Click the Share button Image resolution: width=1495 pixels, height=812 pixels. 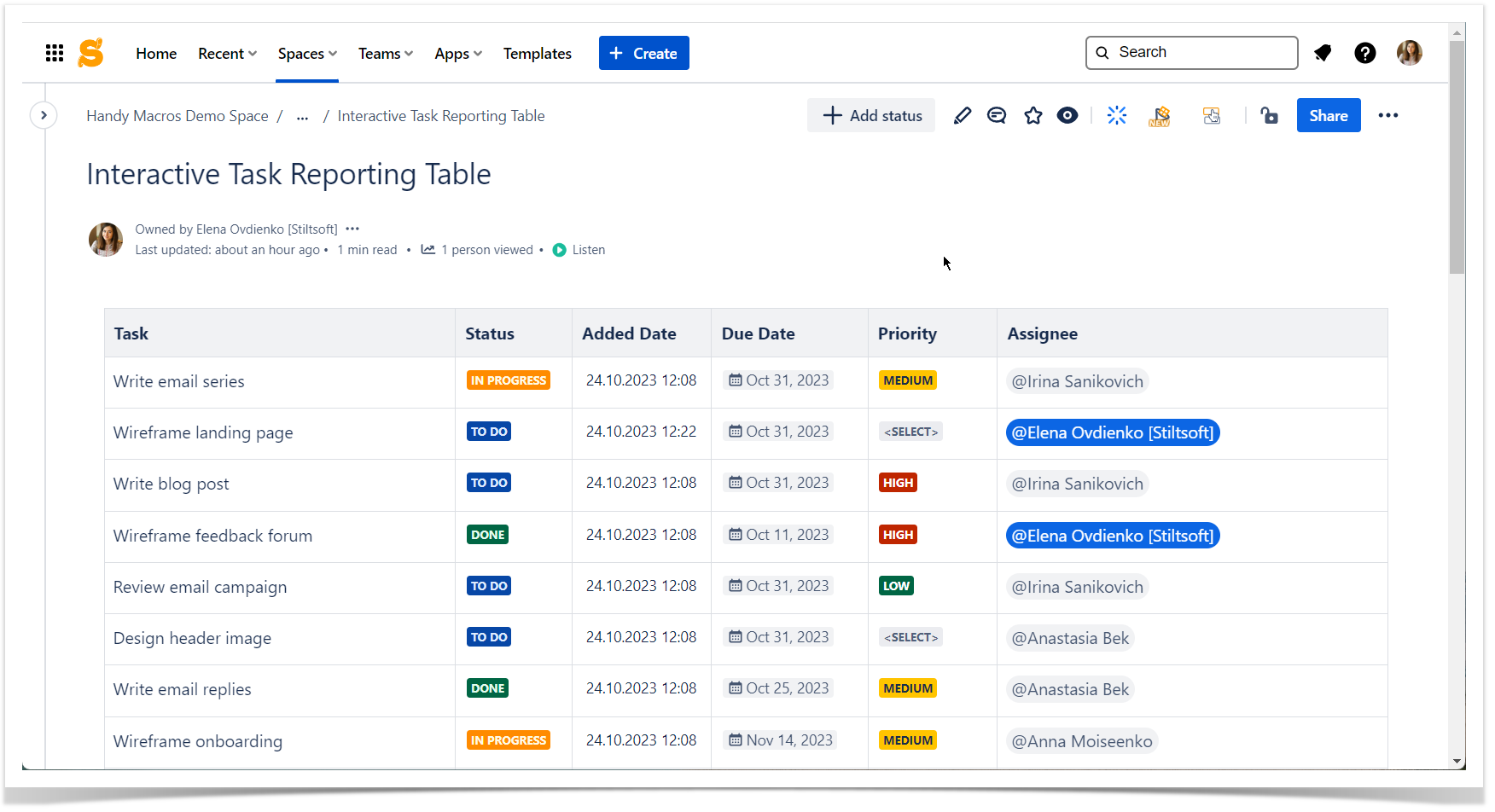(1329, 116)
